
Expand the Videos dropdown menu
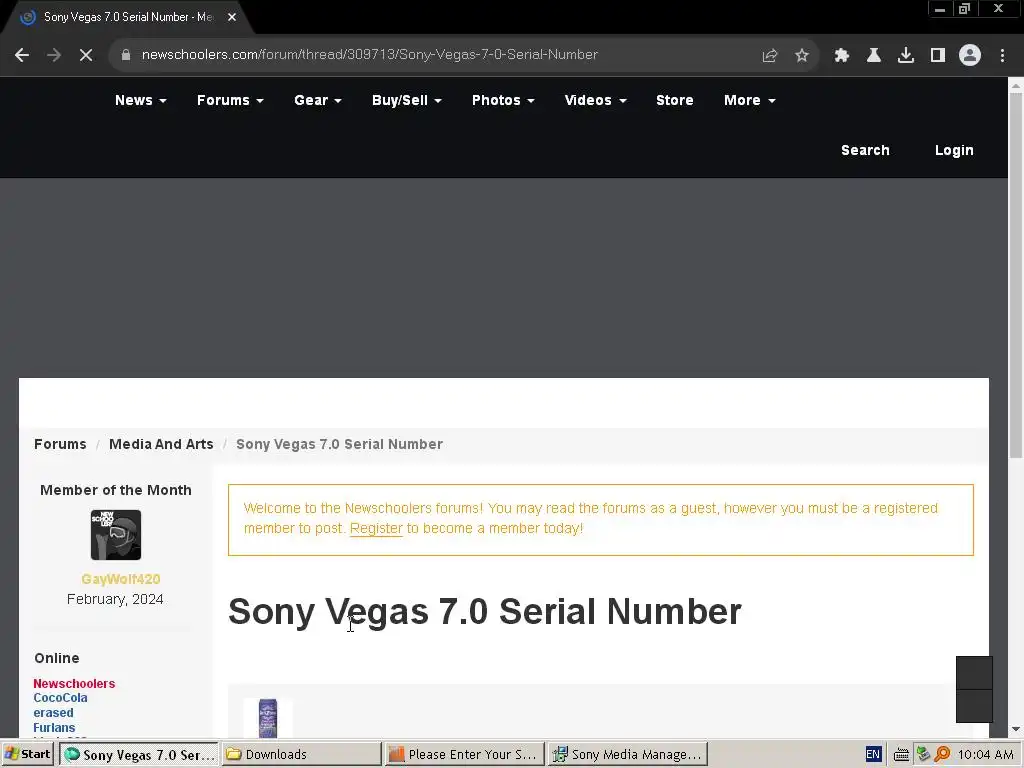point(595,101)
